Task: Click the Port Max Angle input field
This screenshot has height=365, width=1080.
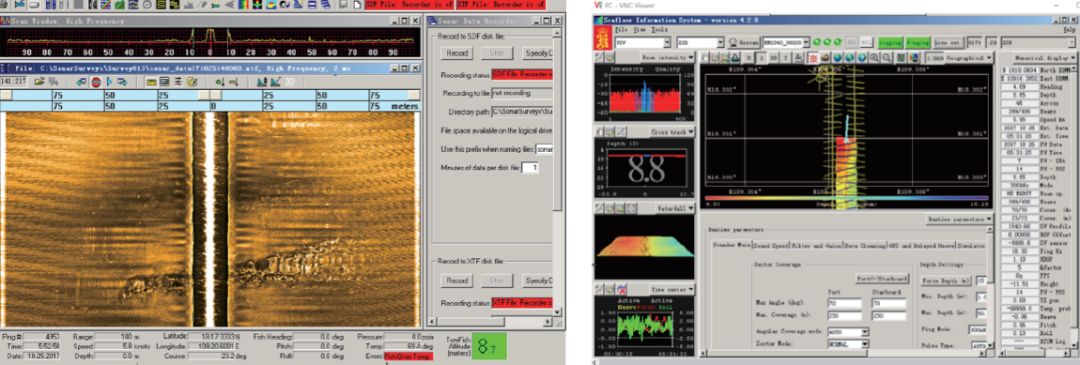Action: click(844, 303)
